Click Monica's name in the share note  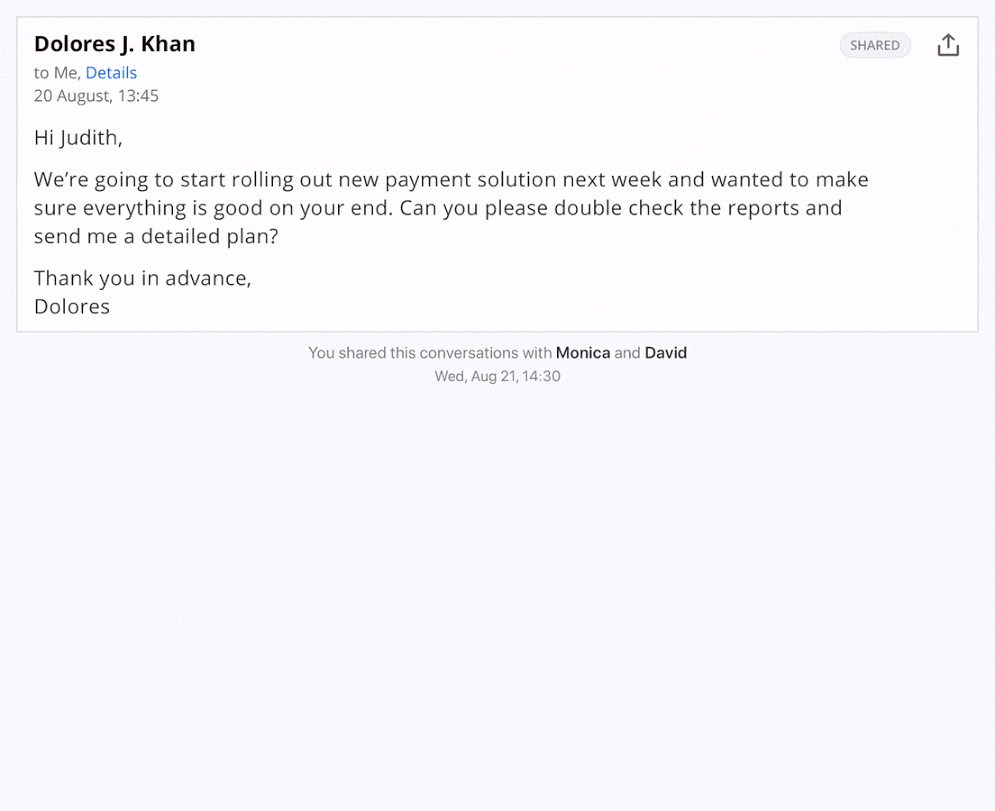(x=583, y=352)
